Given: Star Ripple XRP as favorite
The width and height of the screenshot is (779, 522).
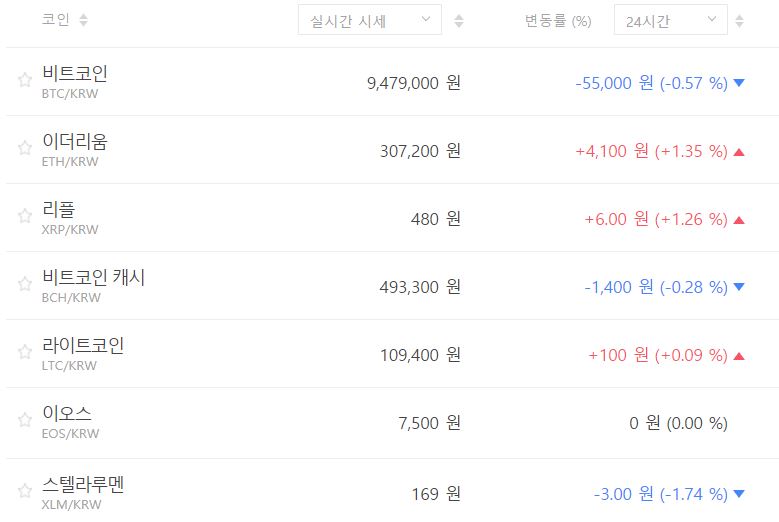Looking at the screenshot, I should [25, 217].
